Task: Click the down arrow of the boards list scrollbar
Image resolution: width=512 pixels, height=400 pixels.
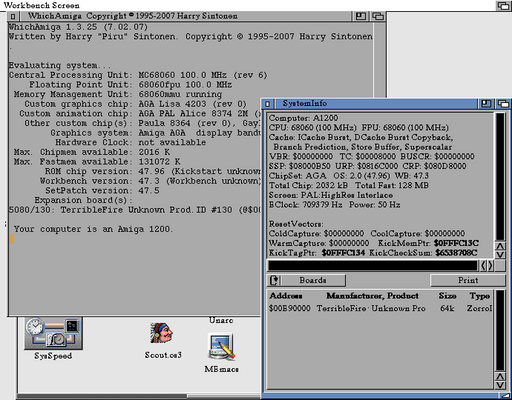Action: click(x=500, y=385)
